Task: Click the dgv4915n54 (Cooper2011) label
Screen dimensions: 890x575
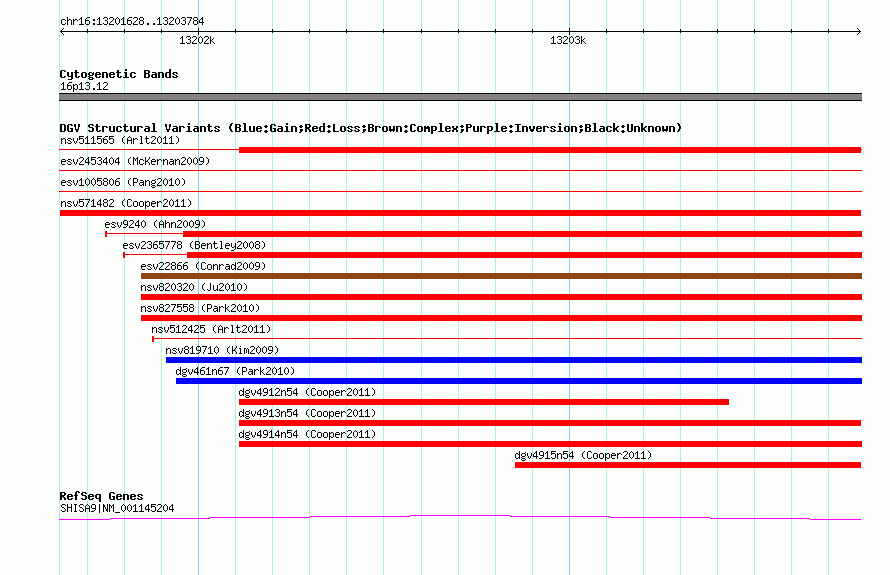Action: click(583, 455)
